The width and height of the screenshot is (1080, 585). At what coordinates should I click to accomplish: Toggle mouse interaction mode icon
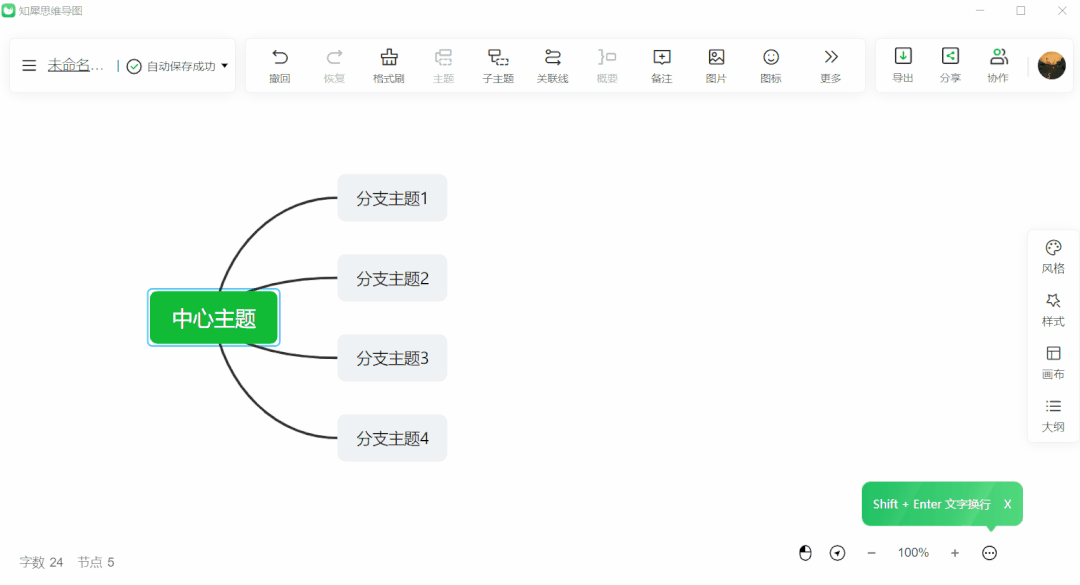point(805,553)
